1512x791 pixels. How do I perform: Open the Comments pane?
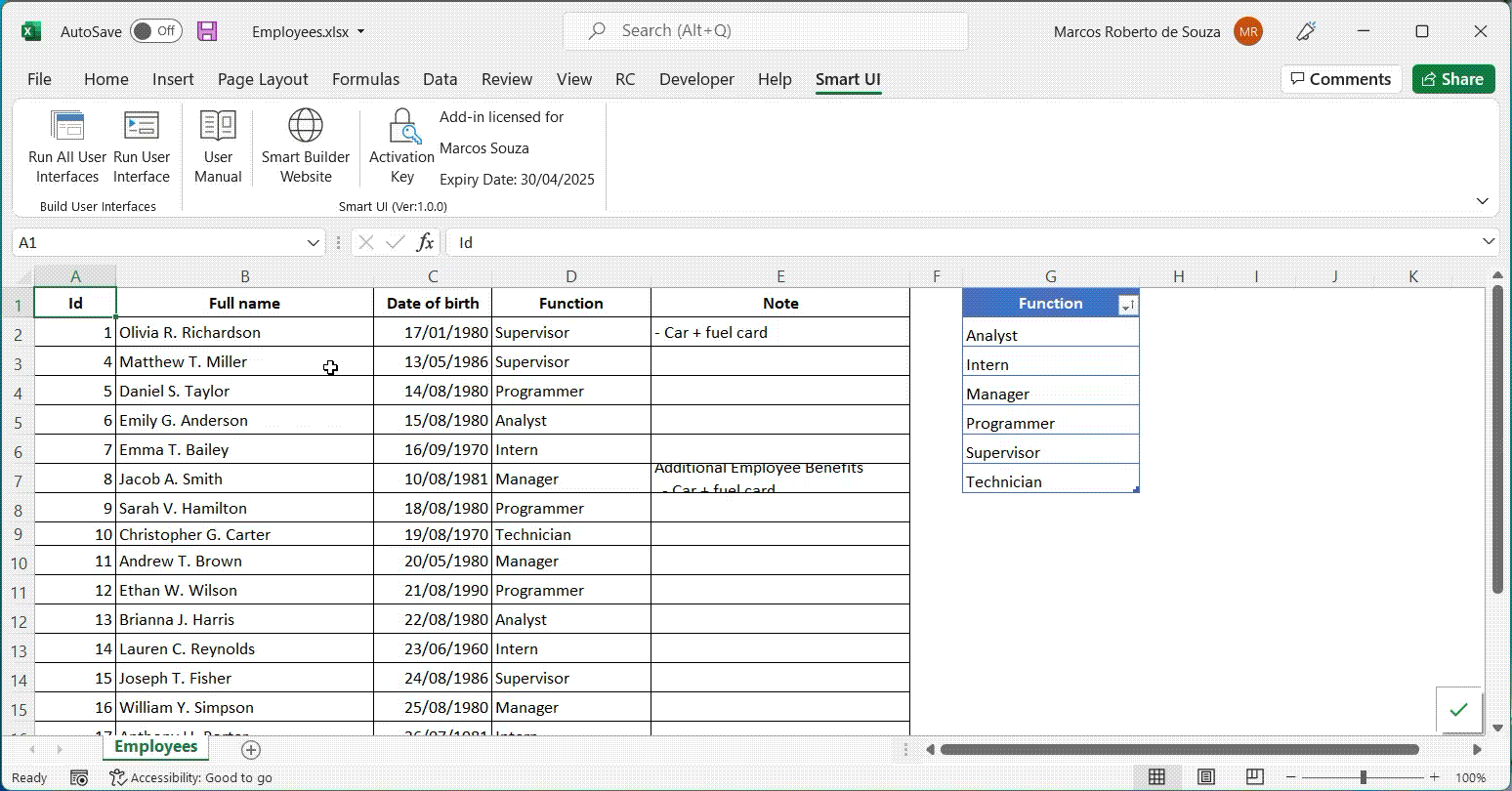pyautogui.click(x=1340, y=79)
